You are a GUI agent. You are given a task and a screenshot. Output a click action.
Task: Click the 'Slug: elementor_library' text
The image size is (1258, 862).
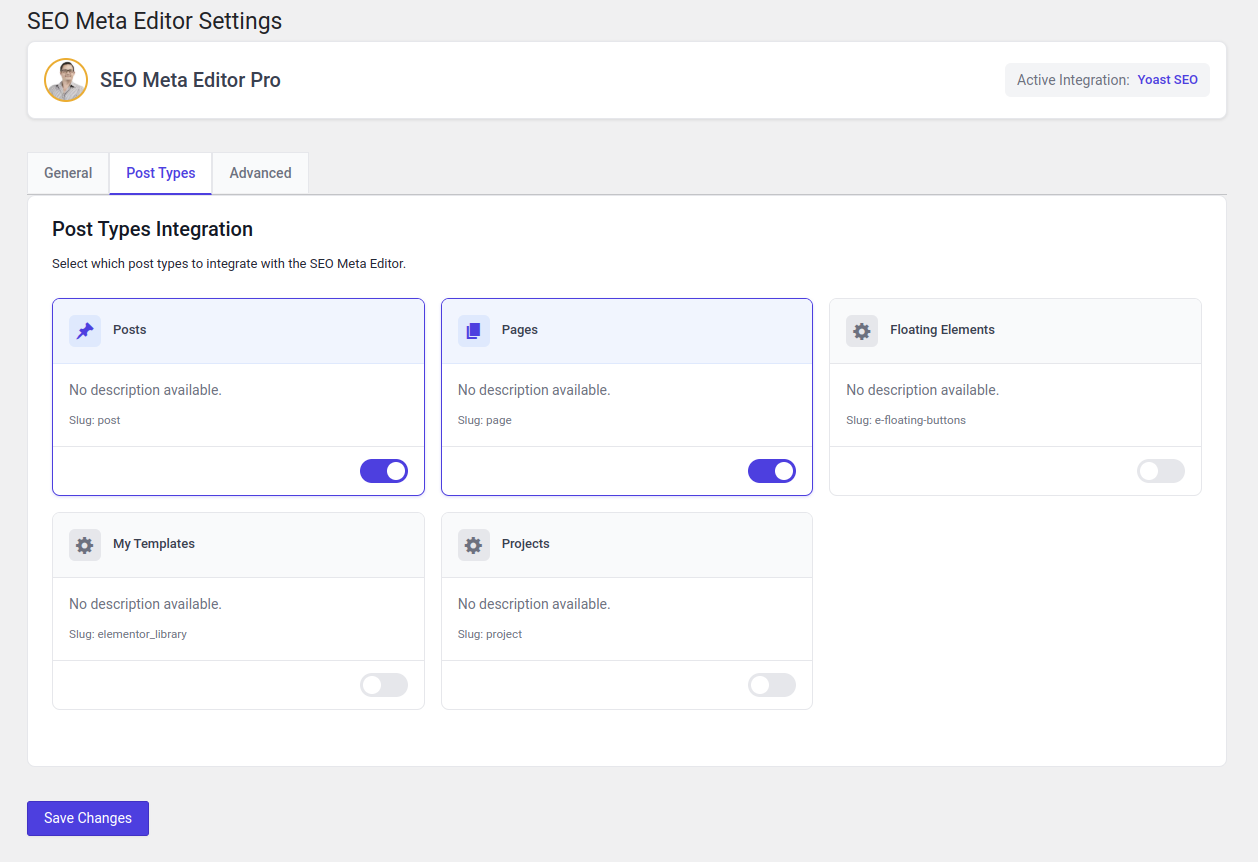128,634
